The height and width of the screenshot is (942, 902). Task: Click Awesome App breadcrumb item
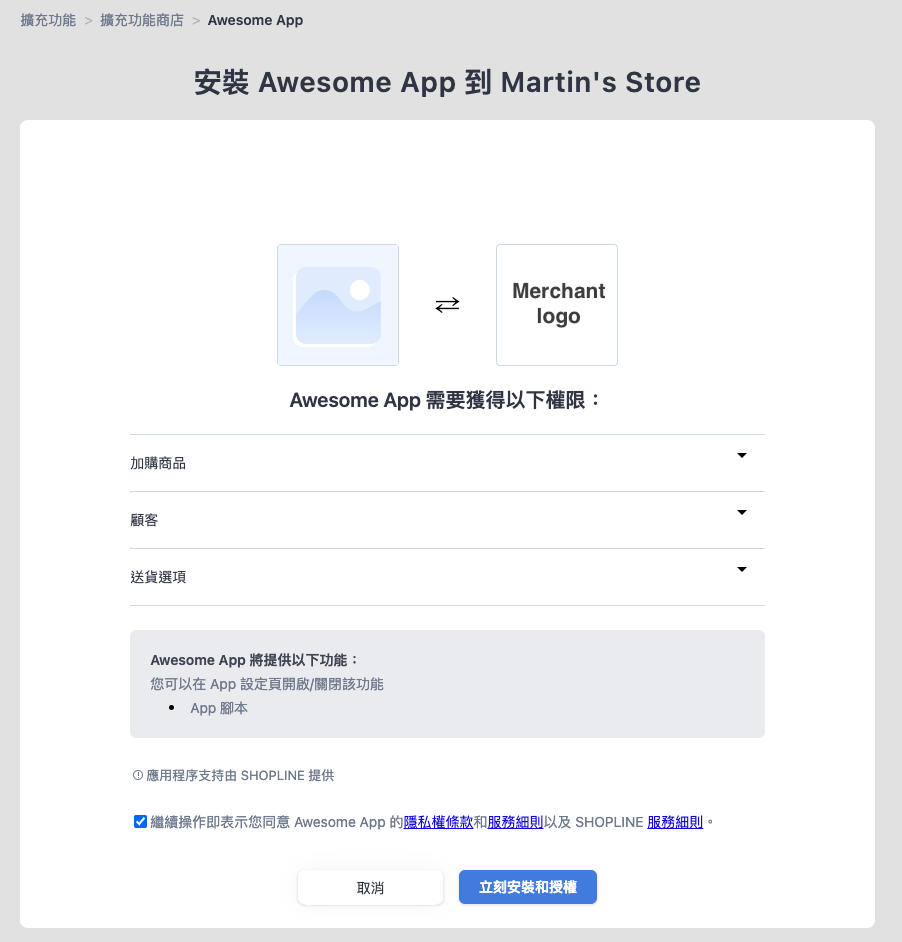[255, 20]
